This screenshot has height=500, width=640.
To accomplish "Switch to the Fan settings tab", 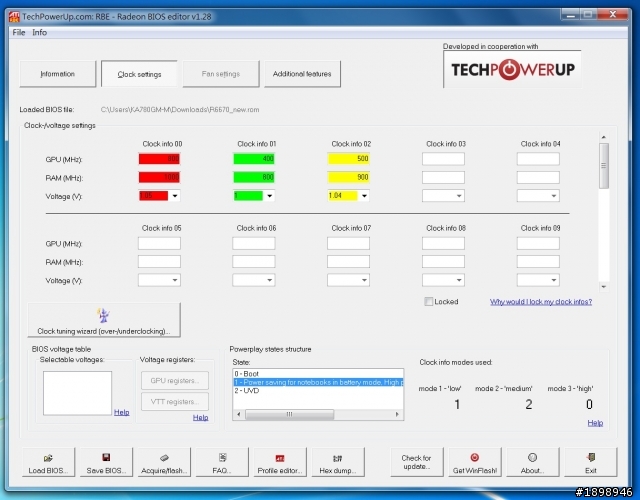I will [x=221, y=74].
